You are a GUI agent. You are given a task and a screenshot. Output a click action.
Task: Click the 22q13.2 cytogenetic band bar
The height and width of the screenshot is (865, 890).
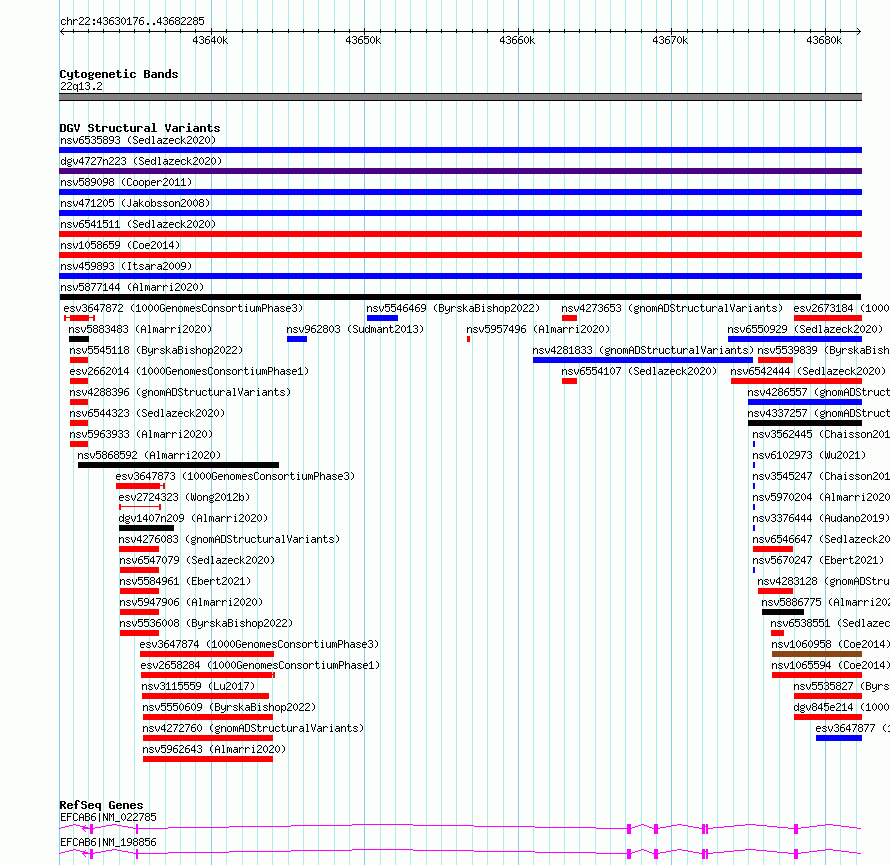pos(460,97)
